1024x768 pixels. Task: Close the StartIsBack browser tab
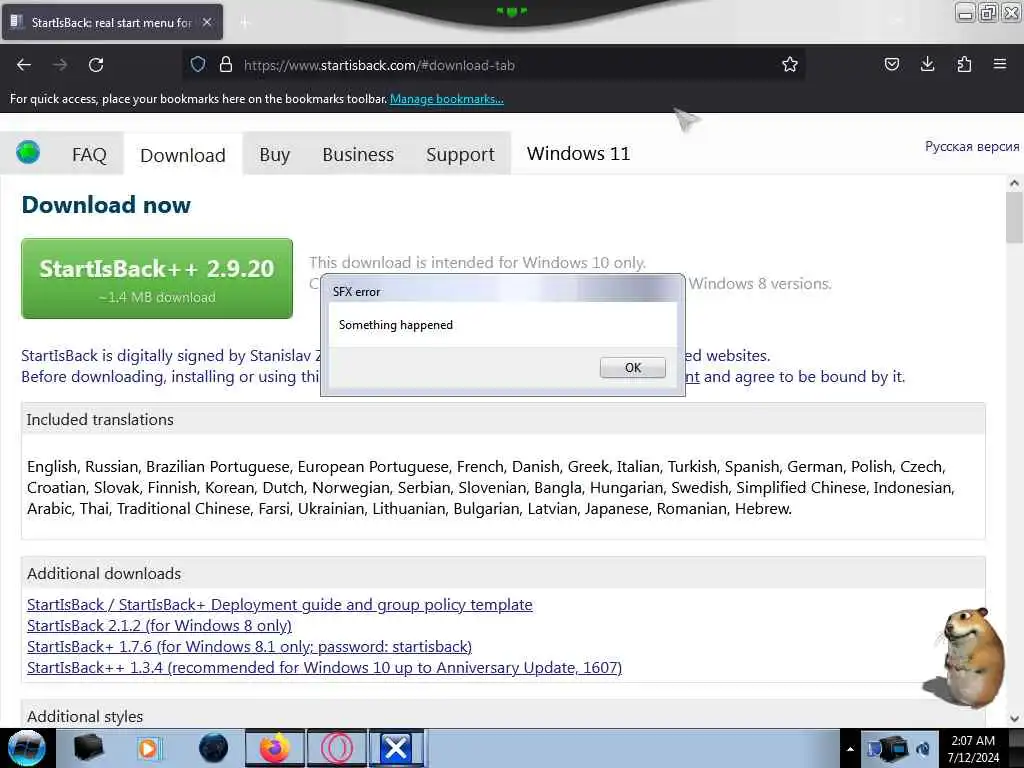coord(207,22)
